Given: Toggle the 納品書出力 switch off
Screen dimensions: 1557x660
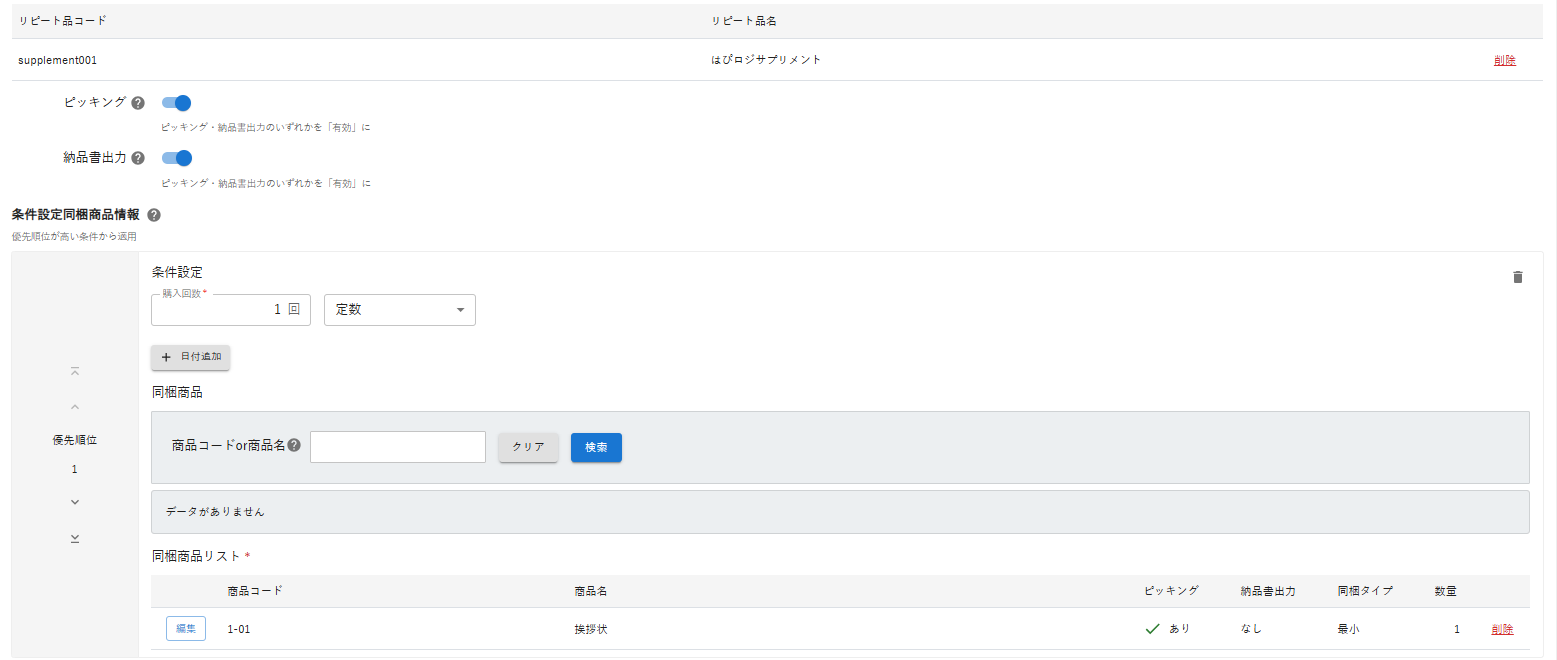Looking at the screenshot, I should pos(177,157).
